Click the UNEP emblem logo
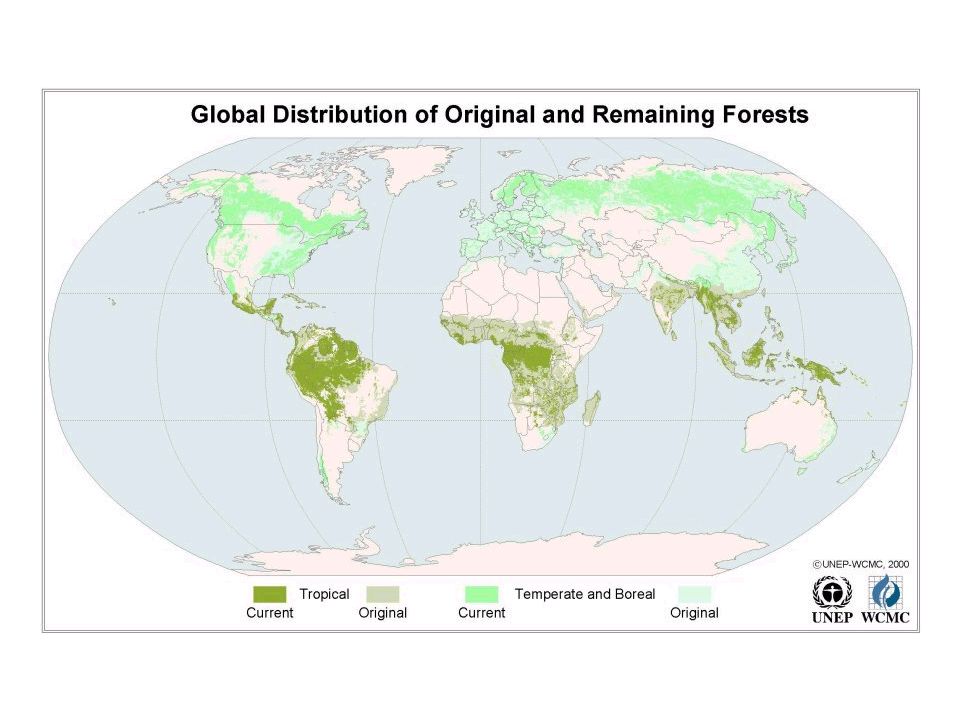 click(x=831, y=592)
